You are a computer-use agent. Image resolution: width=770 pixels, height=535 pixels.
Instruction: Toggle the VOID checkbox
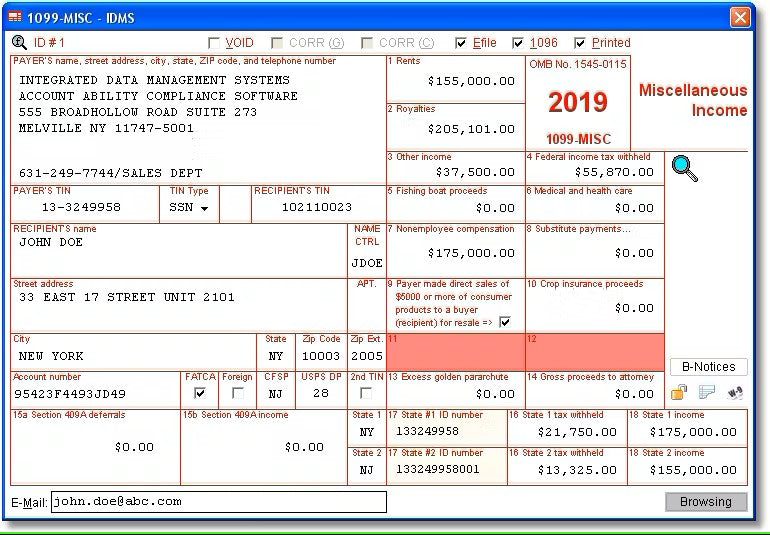coord(214,43)
